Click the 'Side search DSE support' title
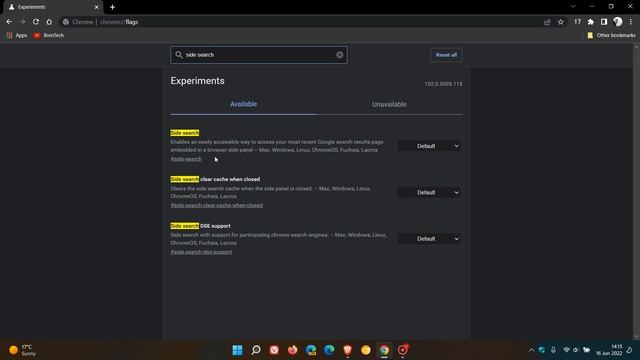The height and width of the screenshot is (360, 640). tap(200, 226)
